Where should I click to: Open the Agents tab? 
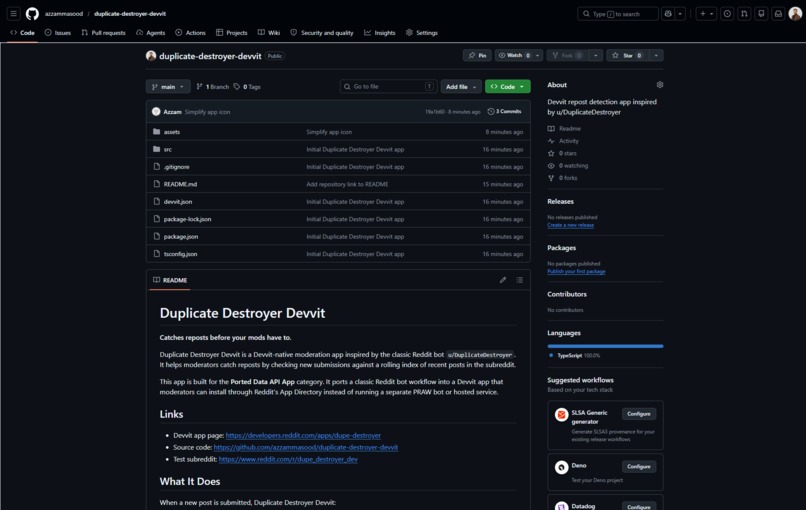click(x=151, y=33)
